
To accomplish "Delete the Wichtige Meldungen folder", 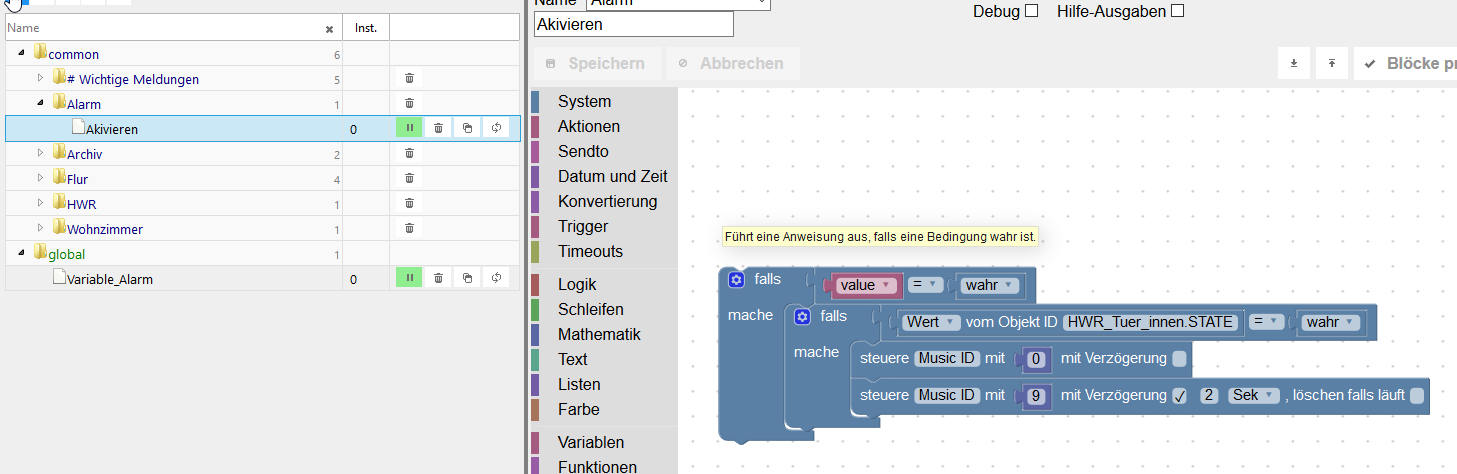I will (x=409, y=78).
